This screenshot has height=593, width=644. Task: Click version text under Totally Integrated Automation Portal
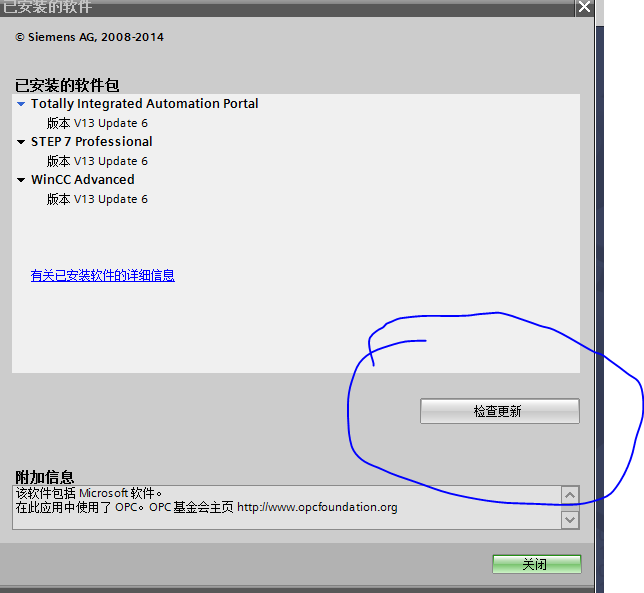point(97,123)
